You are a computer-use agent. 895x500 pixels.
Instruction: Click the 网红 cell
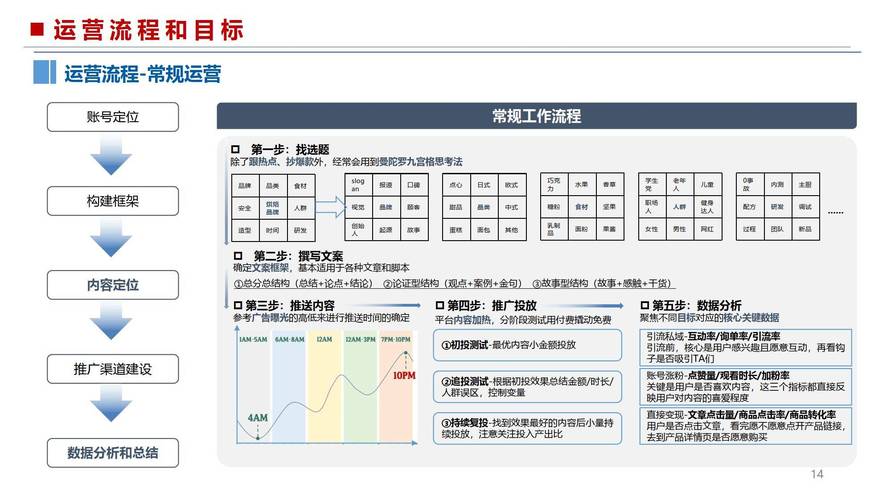[708, 229]
